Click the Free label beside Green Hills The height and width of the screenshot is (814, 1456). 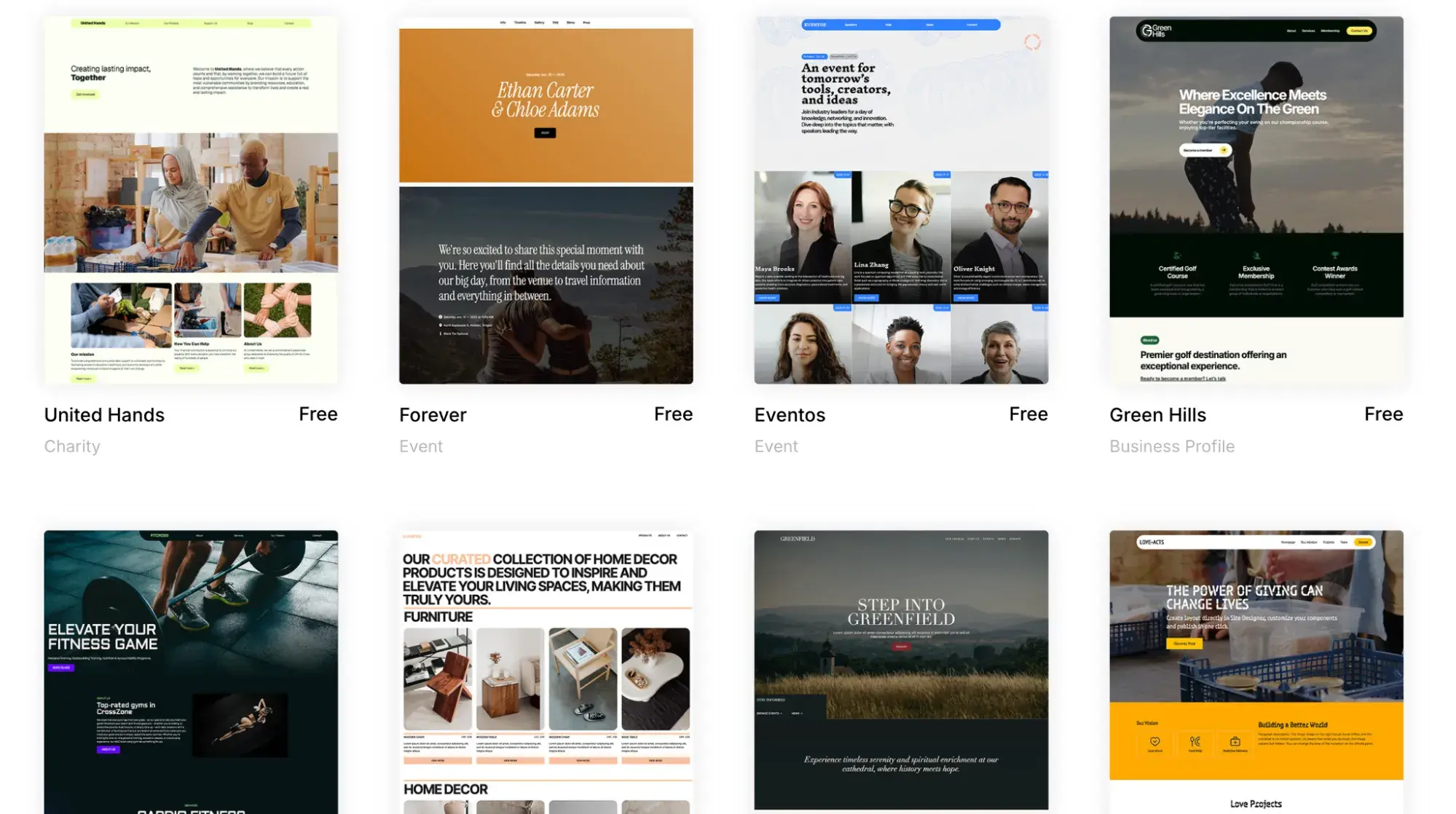1383,414
